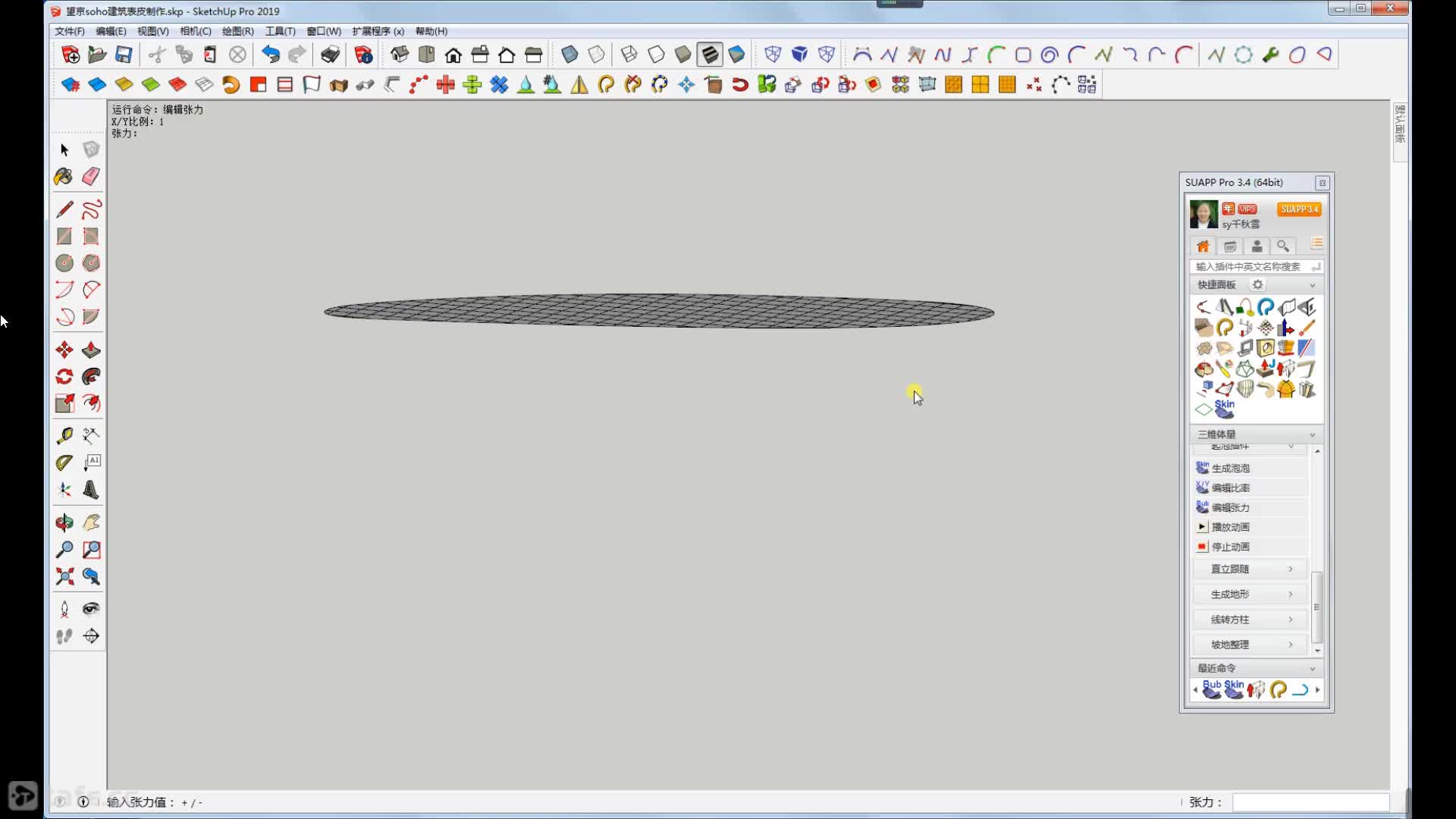Open the SUAPP list menu icon
Screen dimensions: 1456x819
click(x=1316, y=243)
